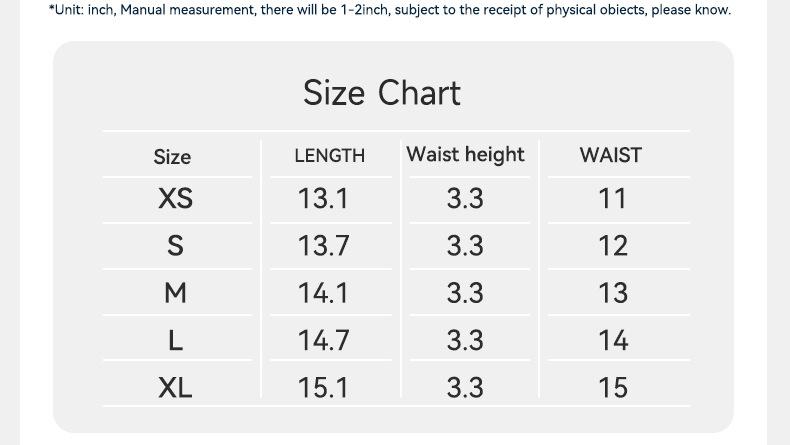Click the "Size Chart" title
Screen dimensions: 790x445
[x=382, y=93]
